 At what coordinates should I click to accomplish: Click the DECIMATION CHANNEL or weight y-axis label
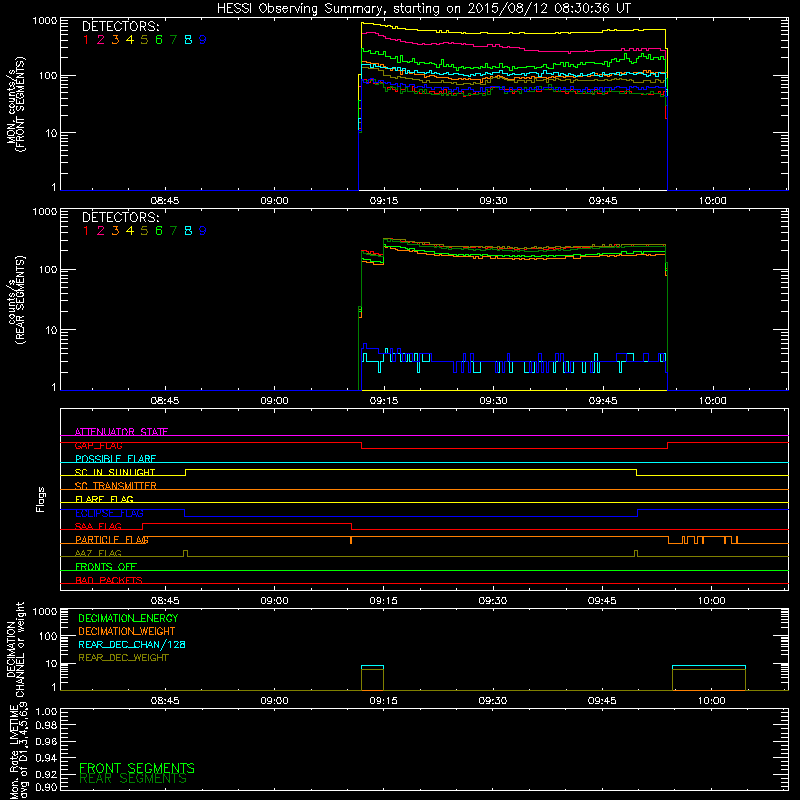click(x=15, y=650)
